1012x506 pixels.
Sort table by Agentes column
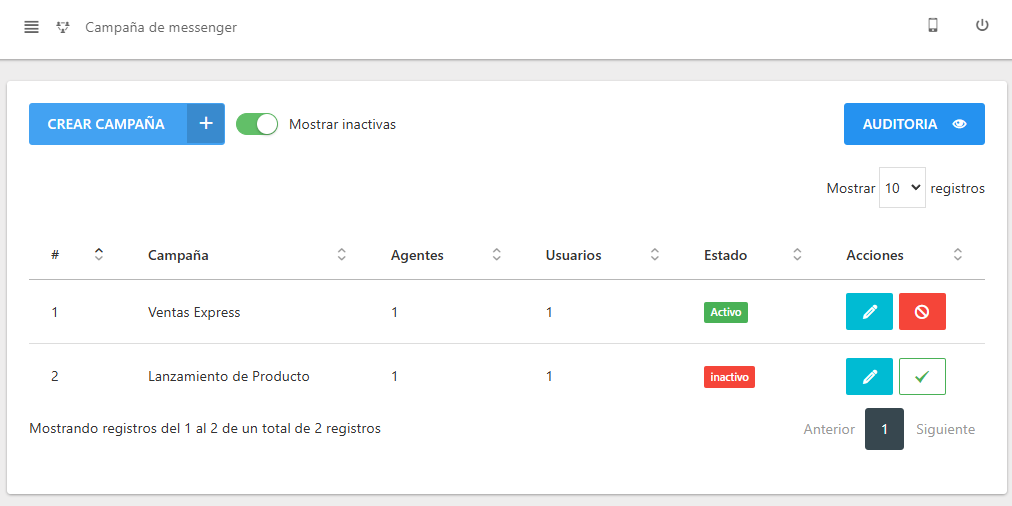(496, 255)
